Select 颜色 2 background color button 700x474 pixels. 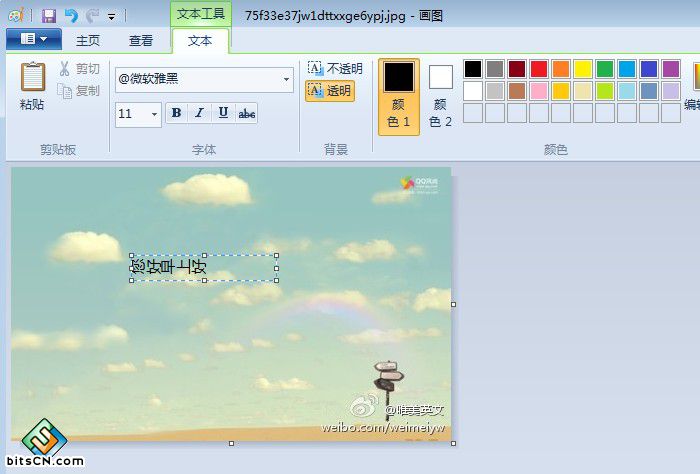440,97
